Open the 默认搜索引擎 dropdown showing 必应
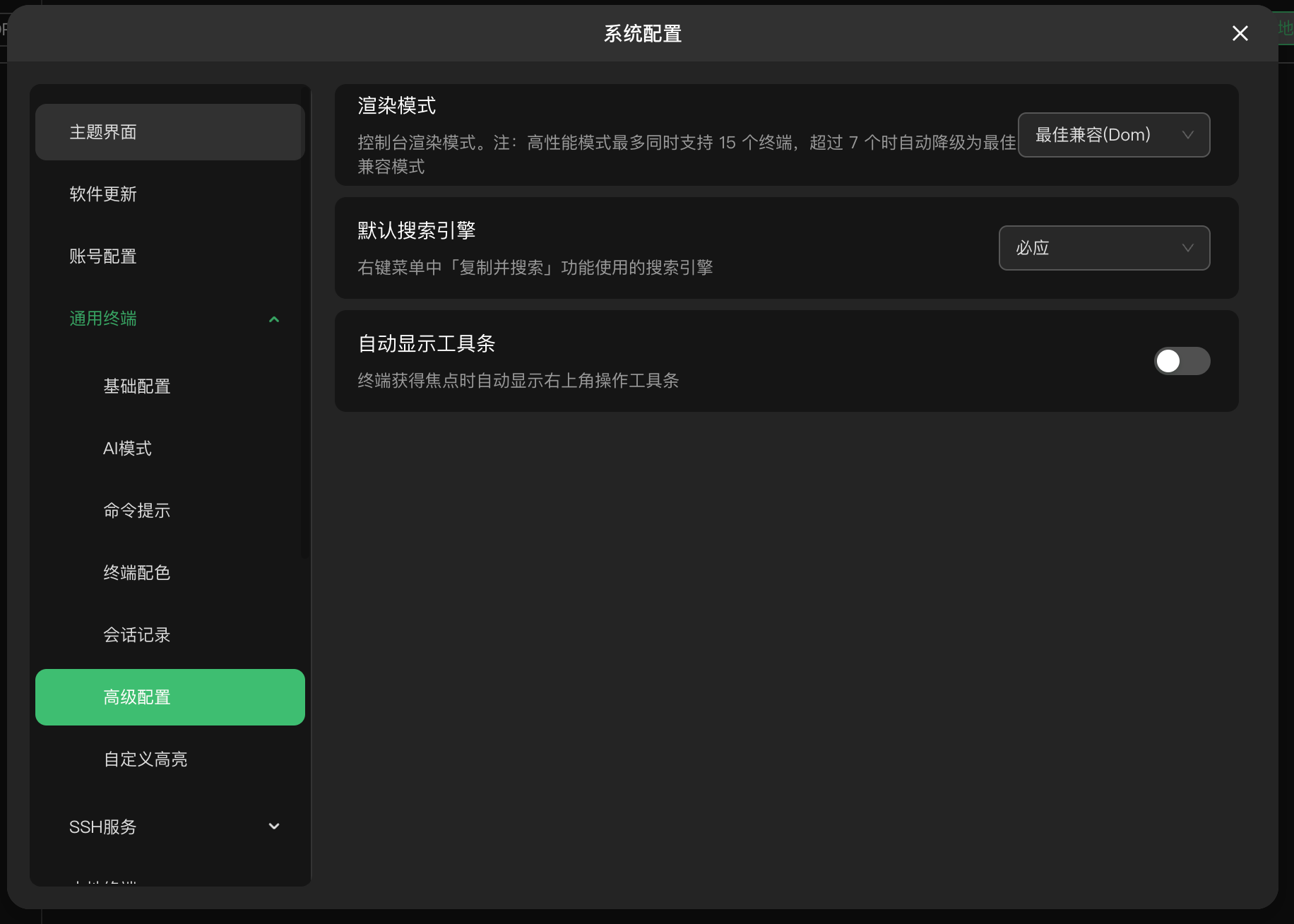 click(x=1104, y=248)
